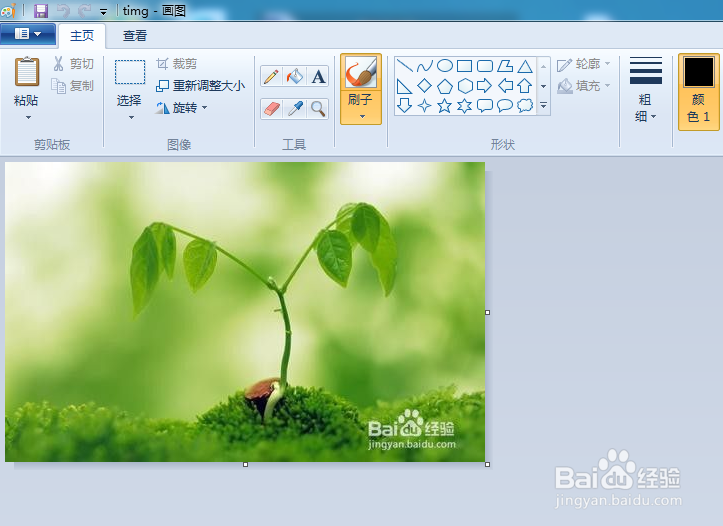723x526 pixels.
Task: Click the Cut (剪切) button
Action: [x=74, y=64]
